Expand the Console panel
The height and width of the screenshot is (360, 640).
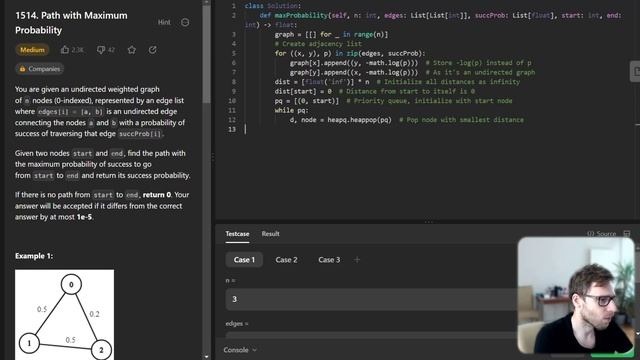click(x=240, y=350)
